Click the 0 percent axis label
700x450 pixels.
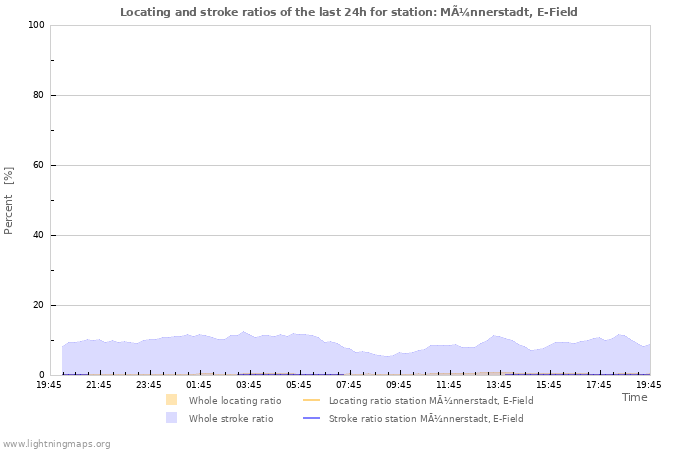[x=42, y=375]
